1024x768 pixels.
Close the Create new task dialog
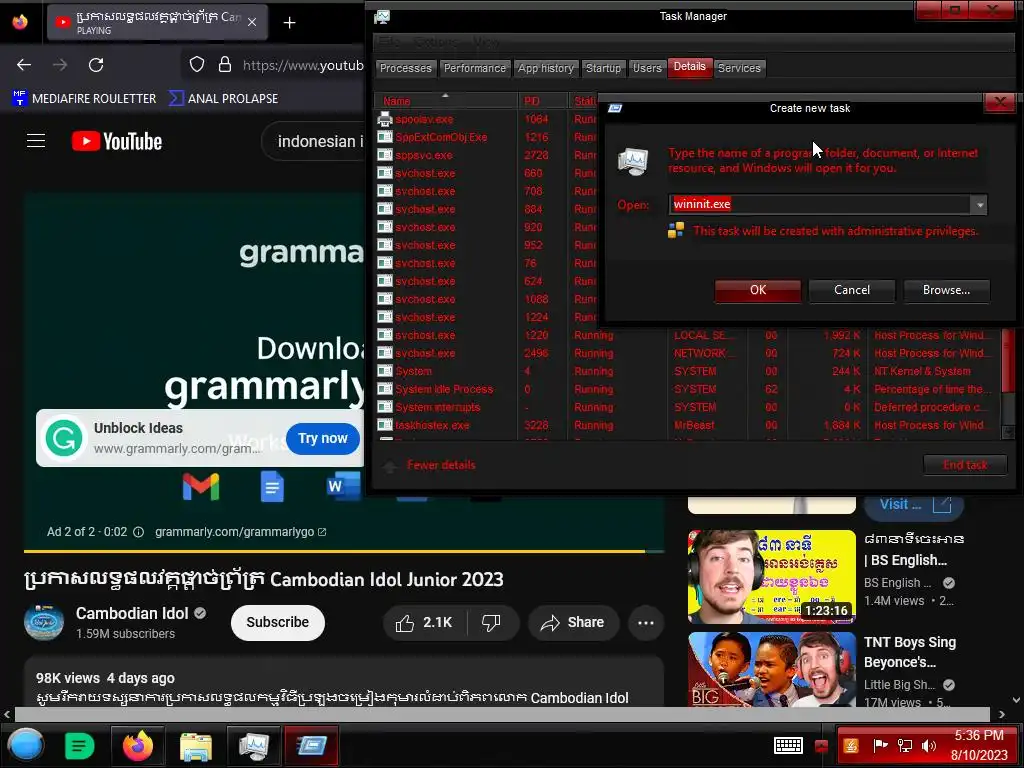pos(1000,102)
